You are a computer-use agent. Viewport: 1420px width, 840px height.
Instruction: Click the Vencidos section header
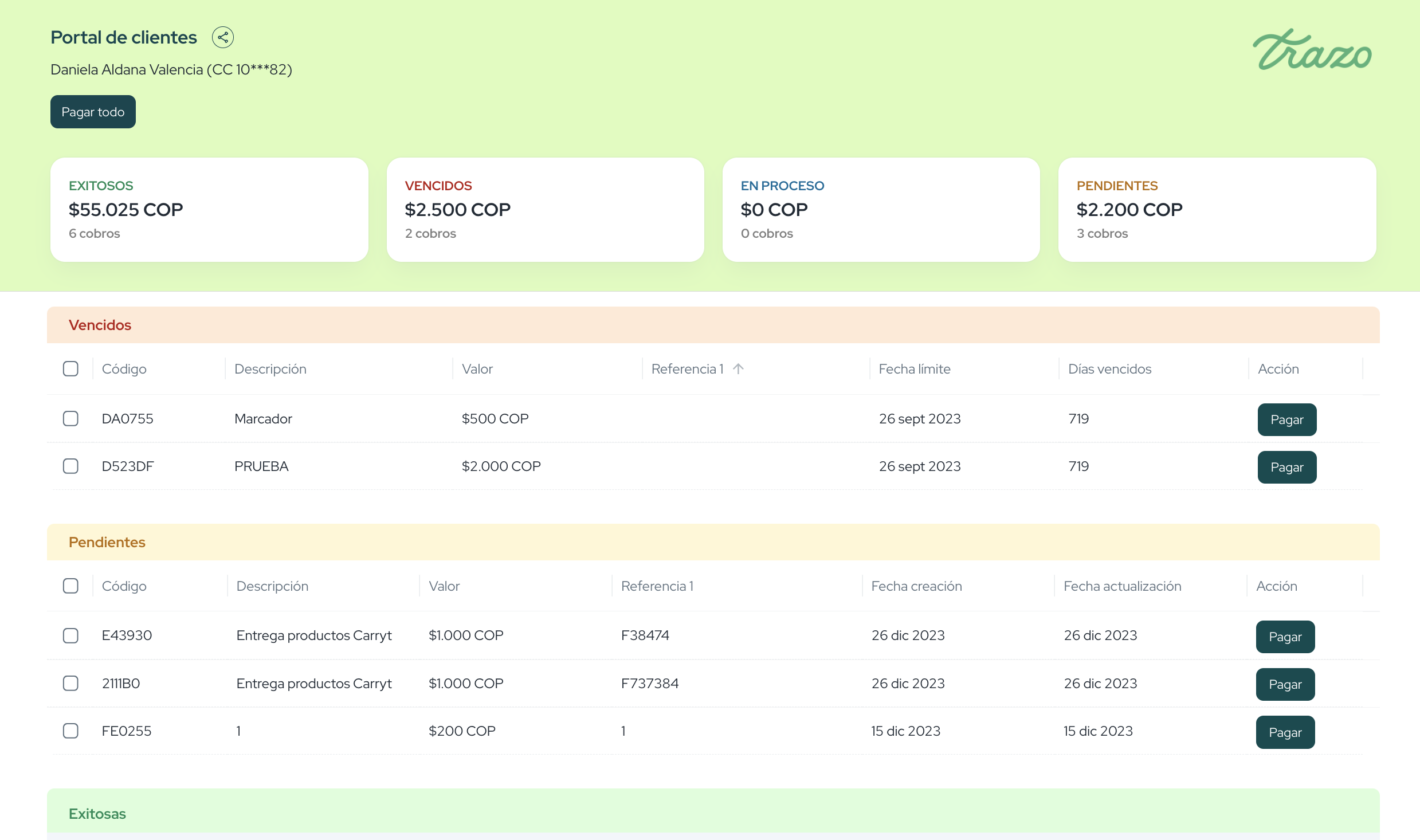100,324
